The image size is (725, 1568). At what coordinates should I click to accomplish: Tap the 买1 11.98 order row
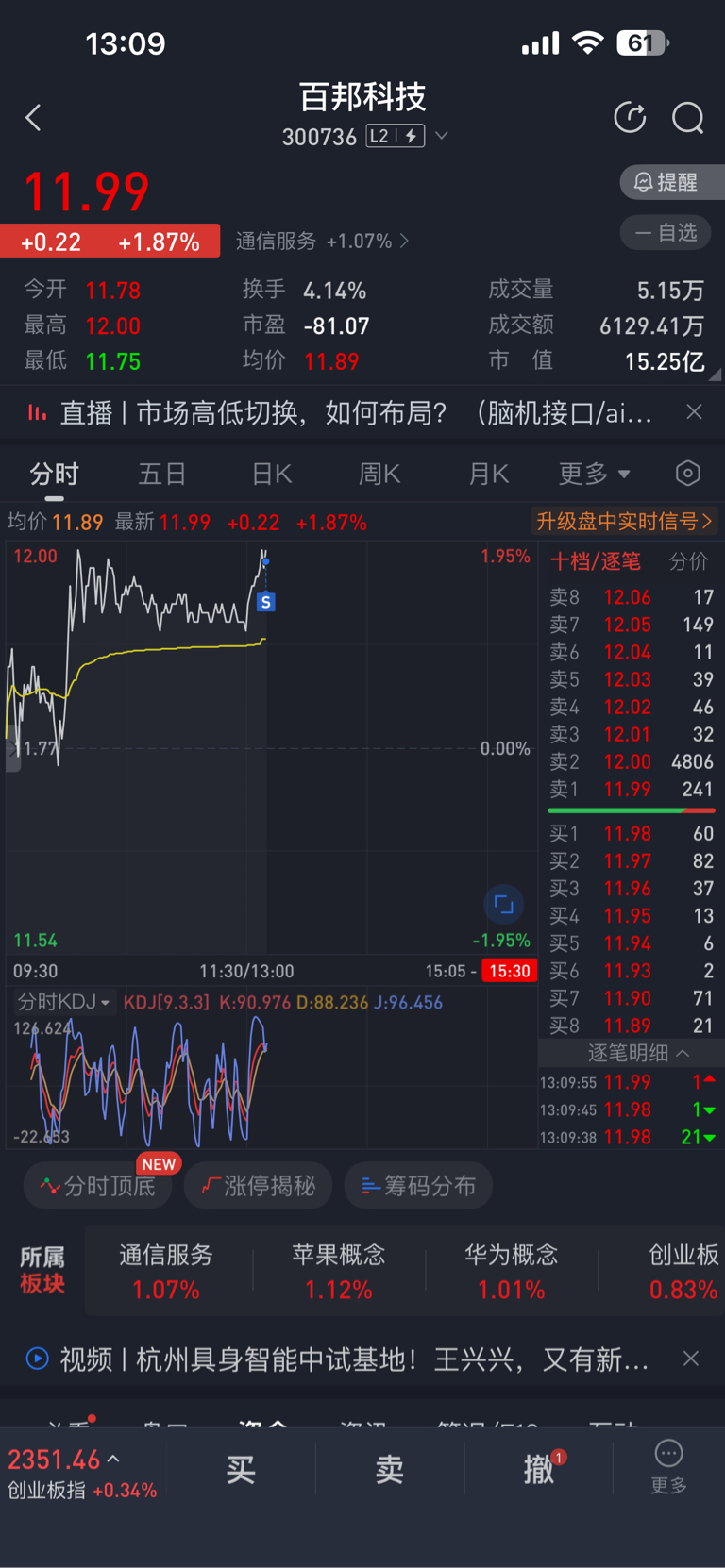pos(632,833)
